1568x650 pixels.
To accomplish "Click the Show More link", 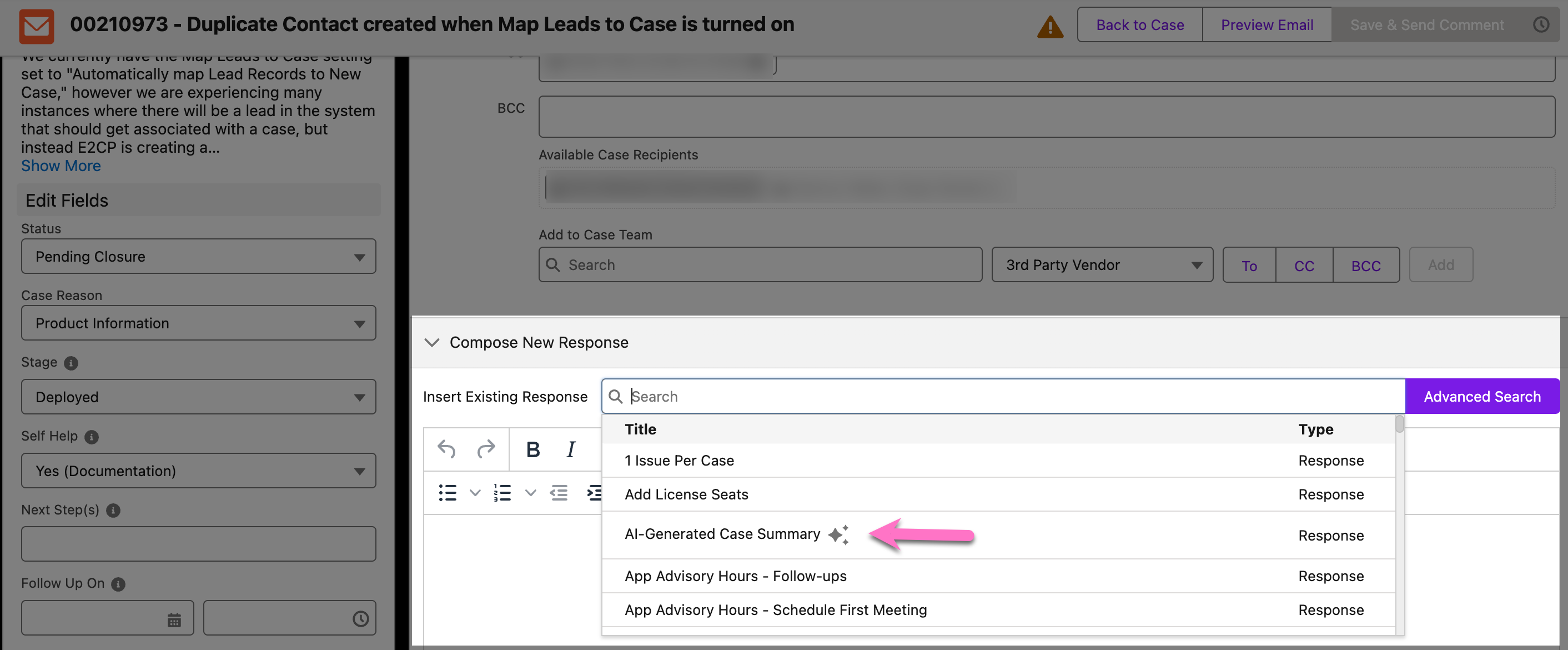I will pos(61,166).
